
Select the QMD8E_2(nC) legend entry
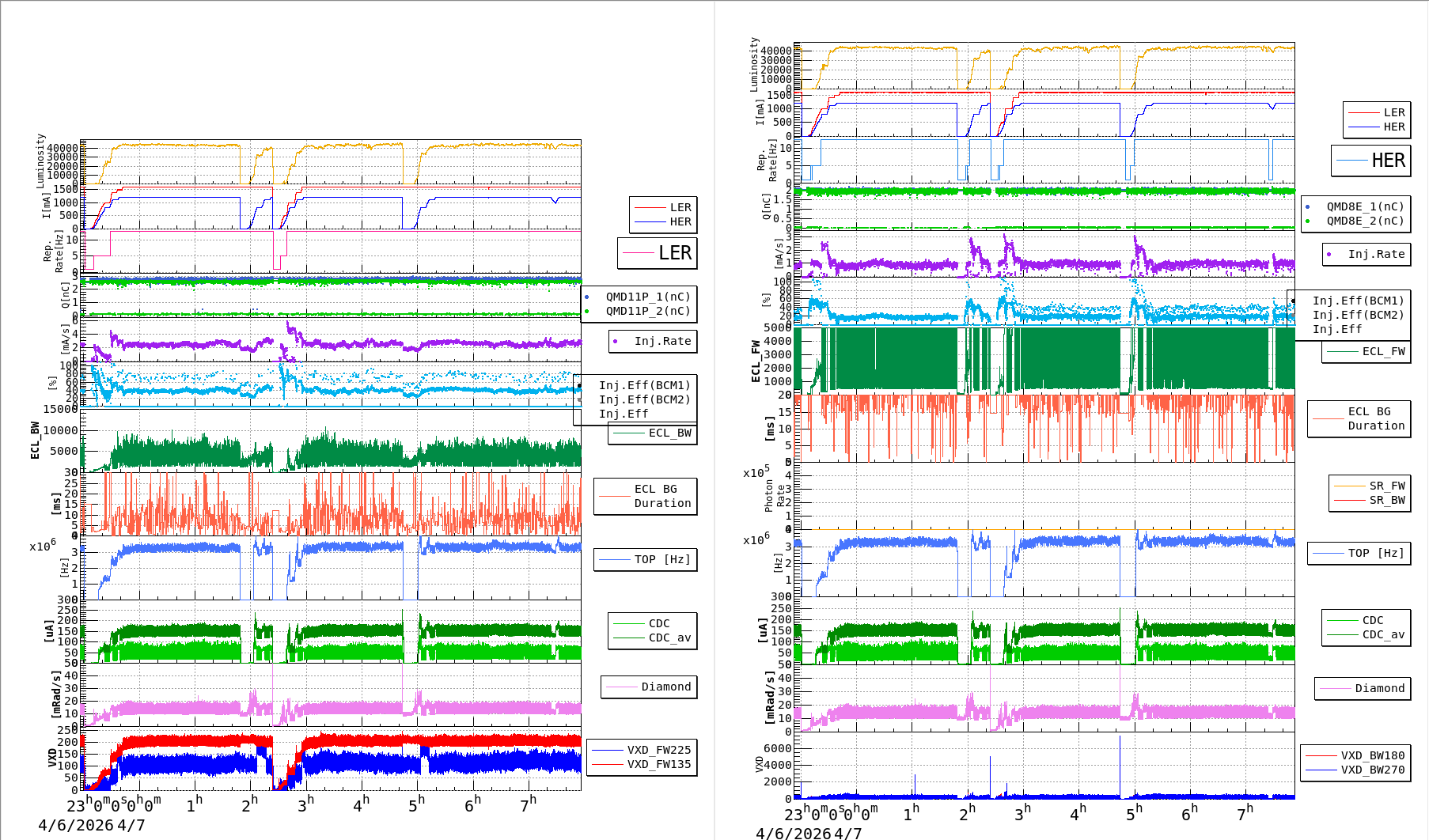tap(1365, 221)
